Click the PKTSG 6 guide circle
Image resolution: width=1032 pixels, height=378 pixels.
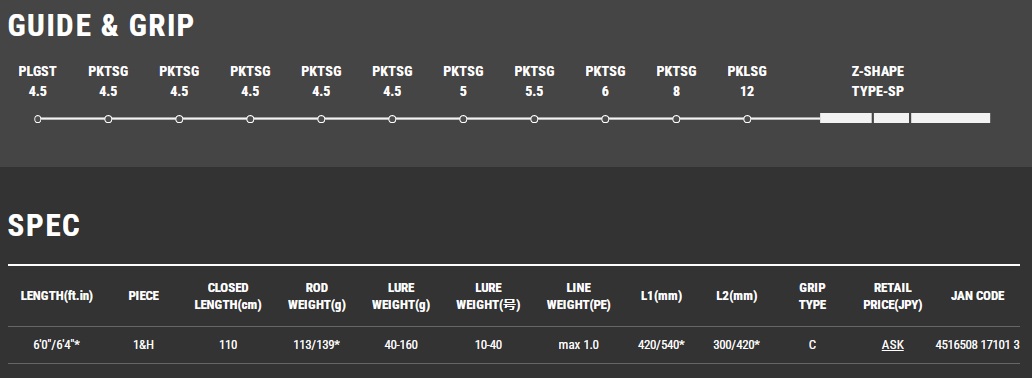[605, 119]
